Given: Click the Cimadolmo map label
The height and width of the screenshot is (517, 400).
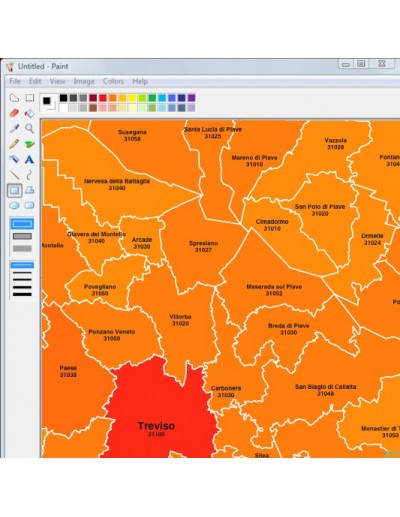Looking at the screenshot, I should [272, 222].
